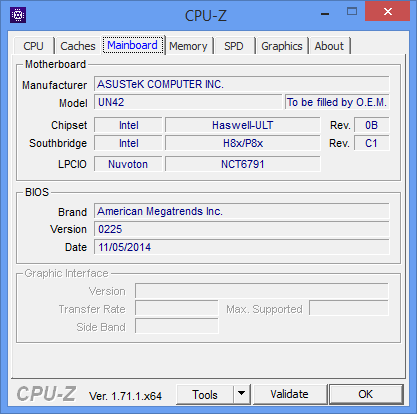417x414 pixels.
Task: Select the Haswell-ULT chipset field
Action: [243, 125]
